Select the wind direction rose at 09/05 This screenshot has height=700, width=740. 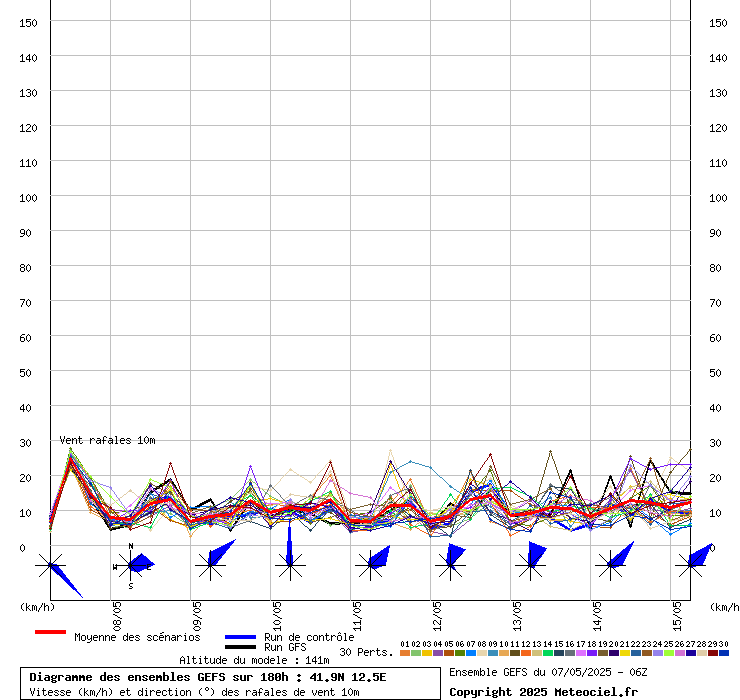point(215,560)
